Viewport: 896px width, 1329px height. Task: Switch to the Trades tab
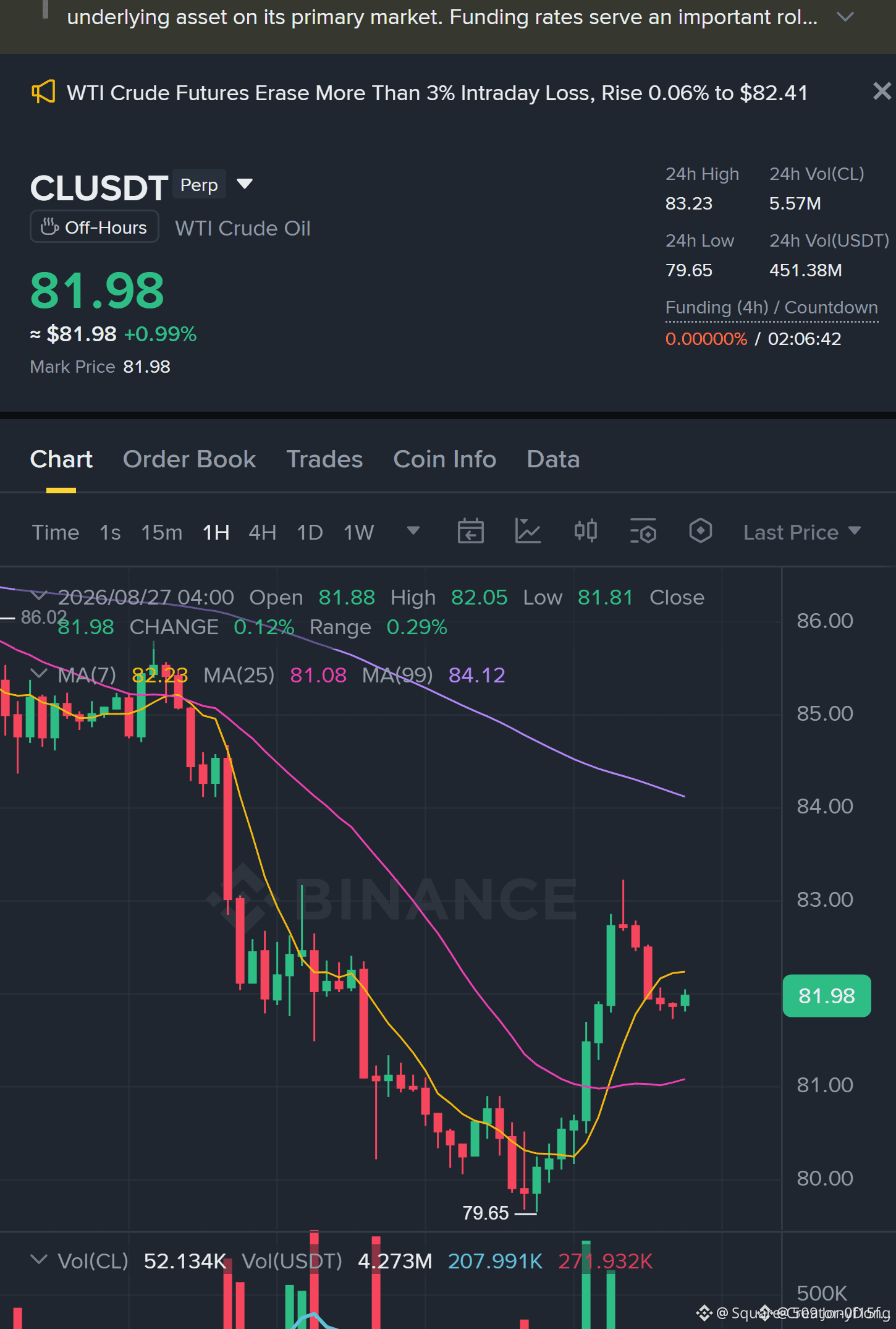[324, 459]
